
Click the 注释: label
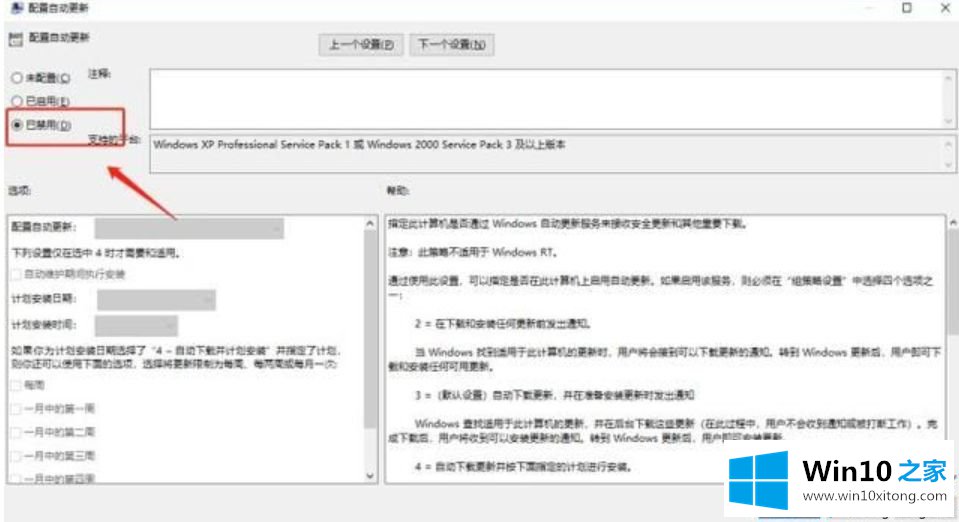pos(99,74)
